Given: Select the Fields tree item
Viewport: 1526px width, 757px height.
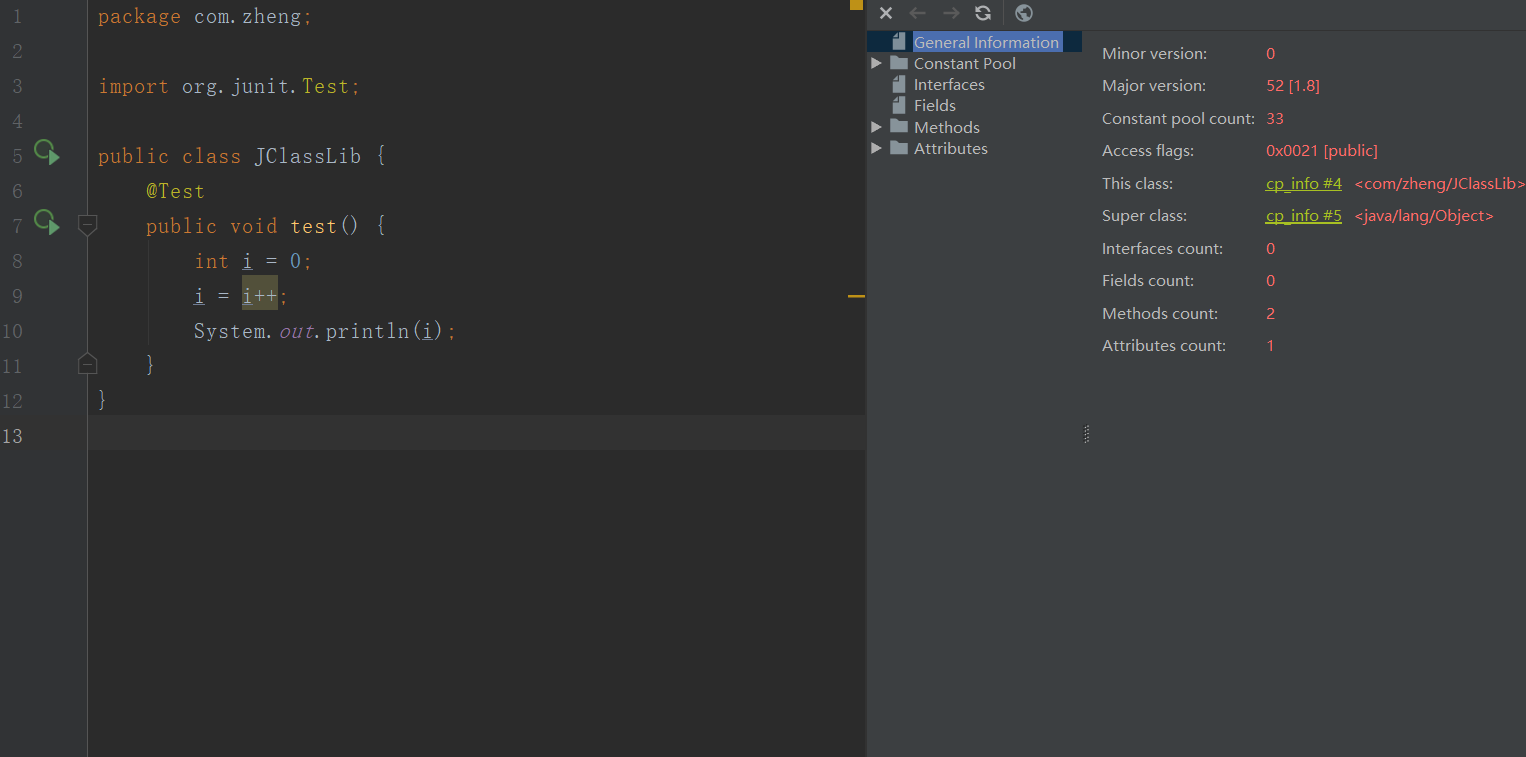Looking at the screenshot, I should tap(934, 106).
